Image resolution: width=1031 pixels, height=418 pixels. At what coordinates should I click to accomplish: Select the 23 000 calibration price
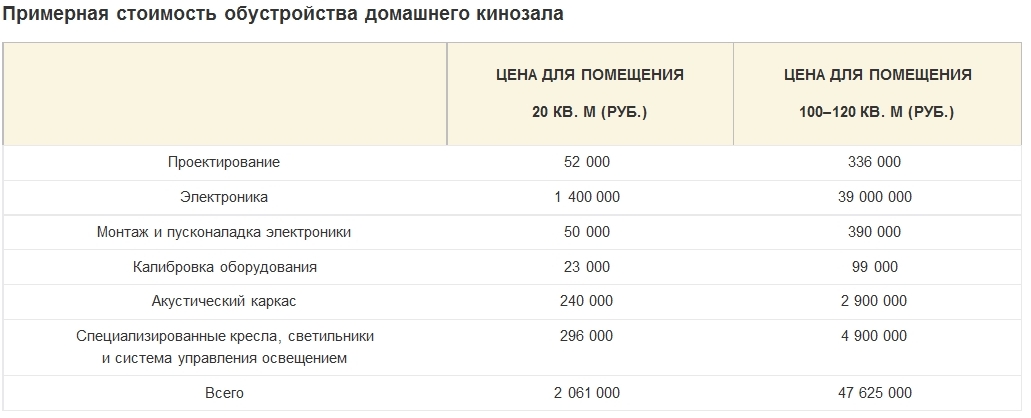coord(587,267)
